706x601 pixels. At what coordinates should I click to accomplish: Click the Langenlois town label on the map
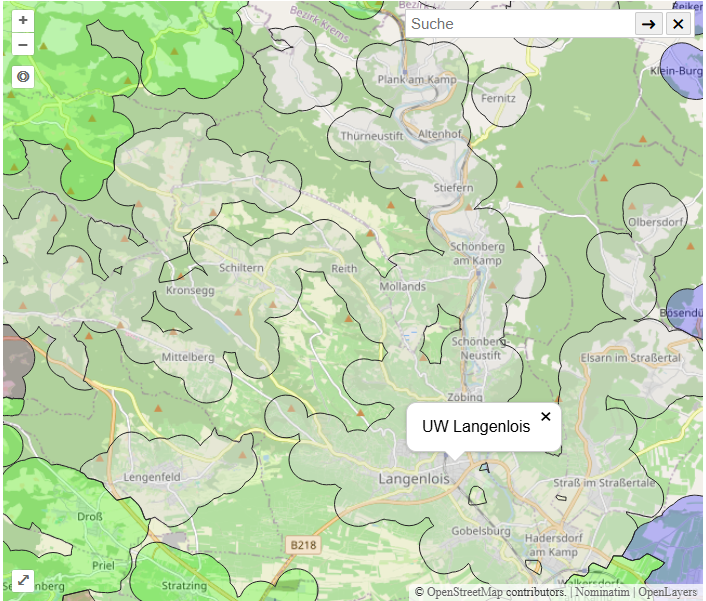[x=414, y=480]
